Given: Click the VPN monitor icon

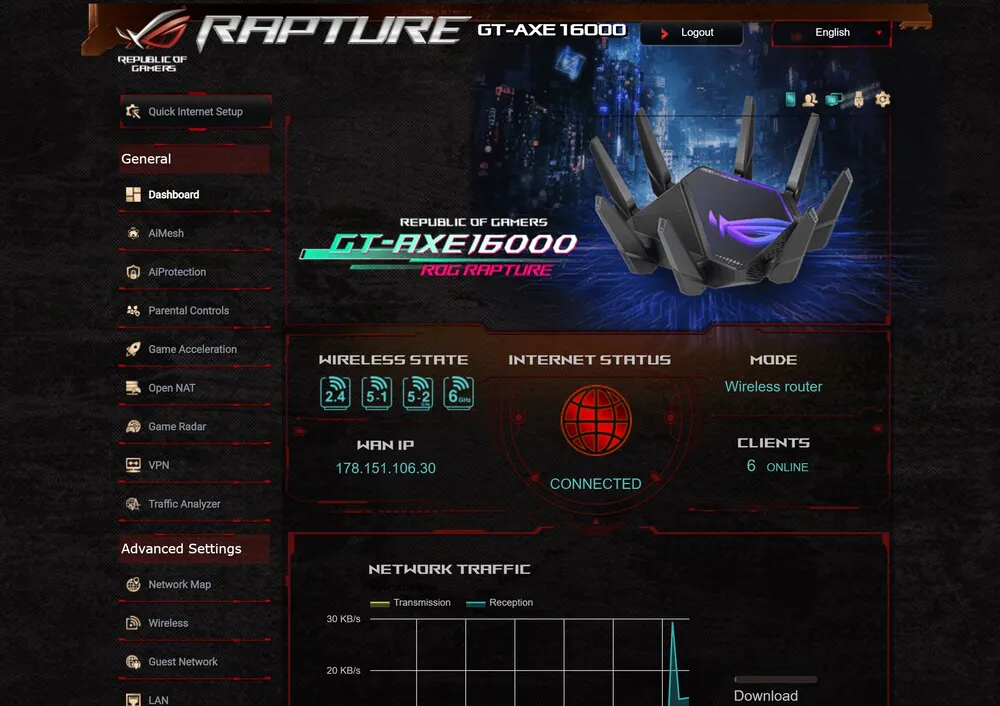Looking at the screenshot, I should (133, 465).
